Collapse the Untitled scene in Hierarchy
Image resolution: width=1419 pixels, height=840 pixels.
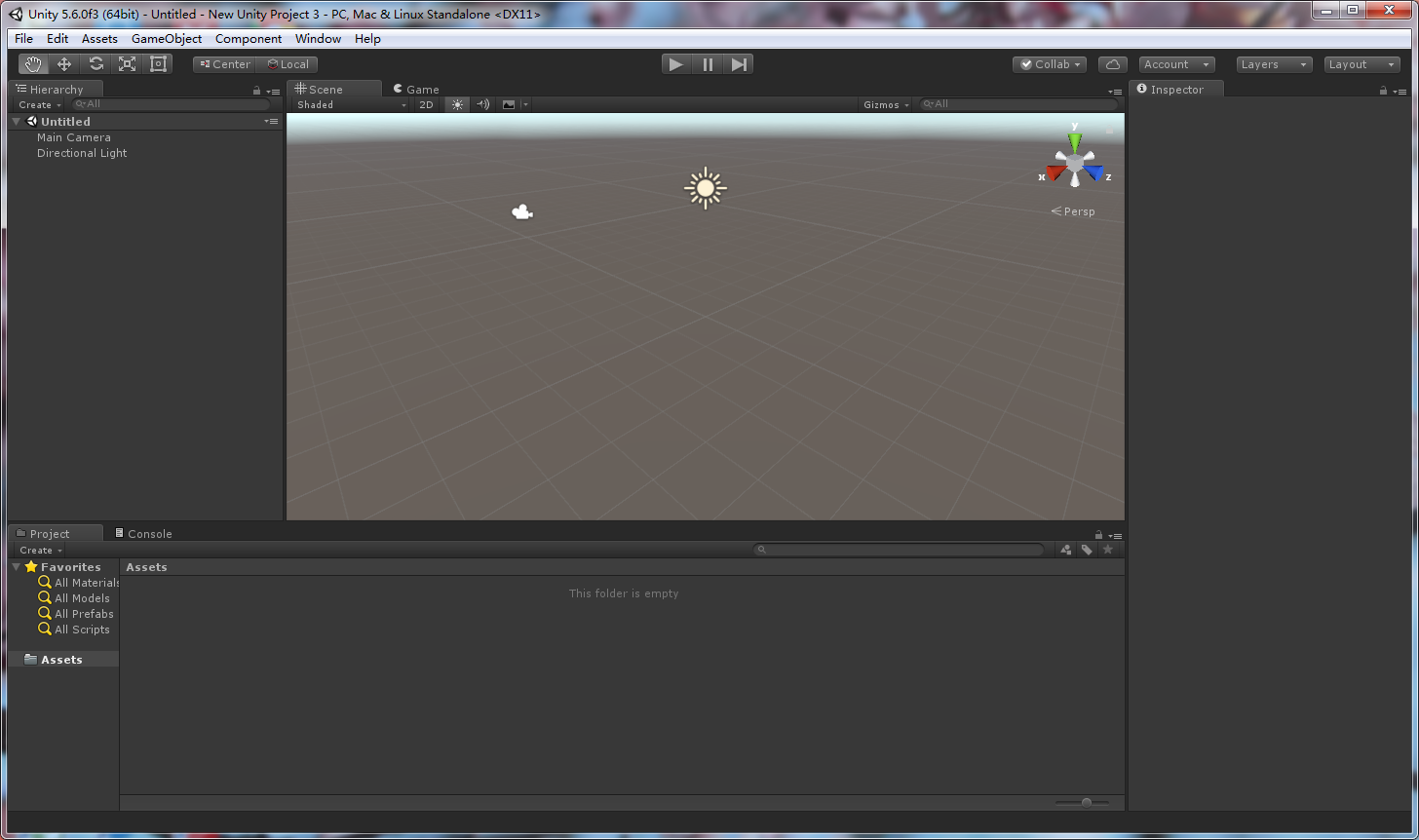(16, 121)
